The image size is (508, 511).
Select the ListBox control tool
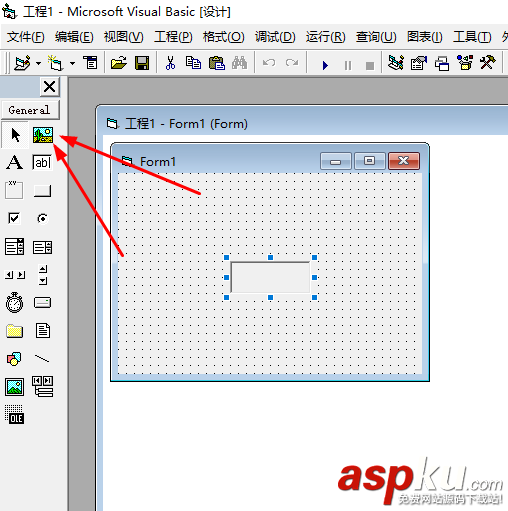[42, 247]
